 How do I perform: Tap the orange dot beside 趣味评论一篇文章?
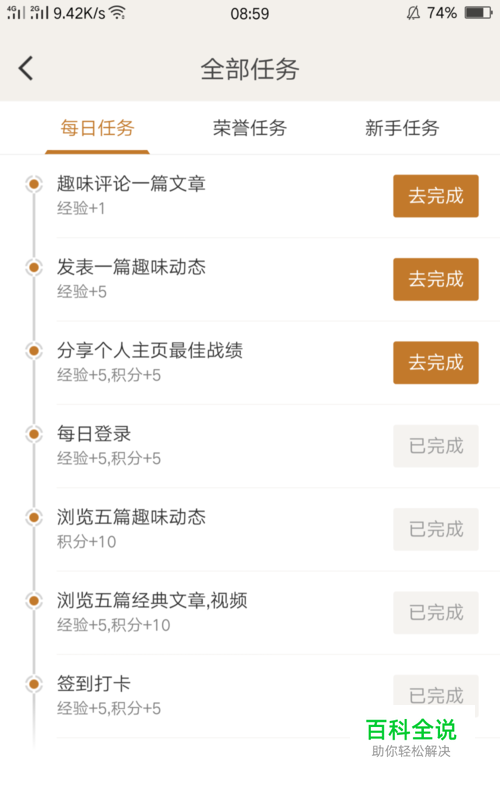click(x=34, y=184)
